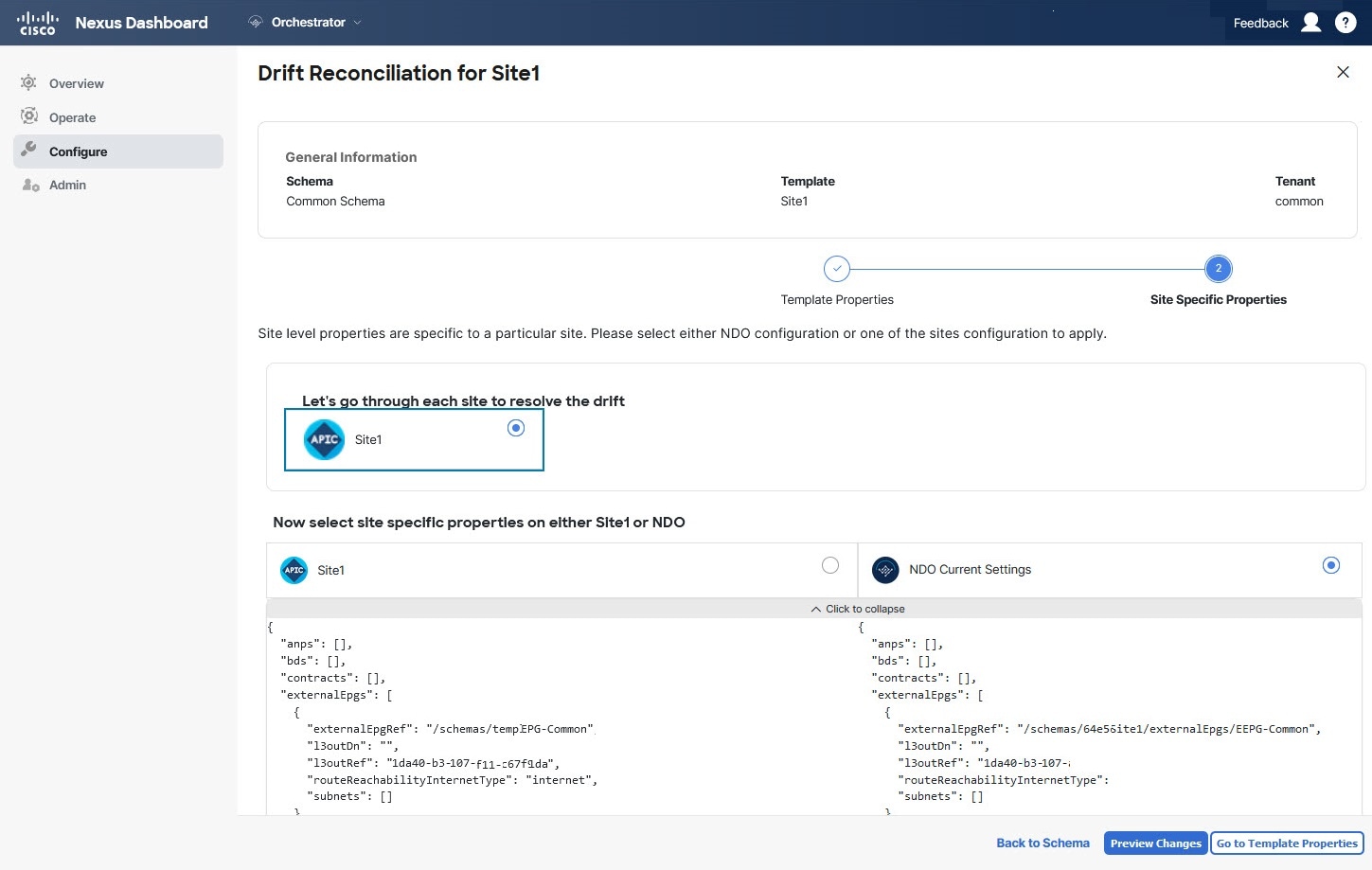This screenshot has height=870, width=1372.
Task: Open the Orchestrator dropdown arrow
Action: click(x=357, y=22)
